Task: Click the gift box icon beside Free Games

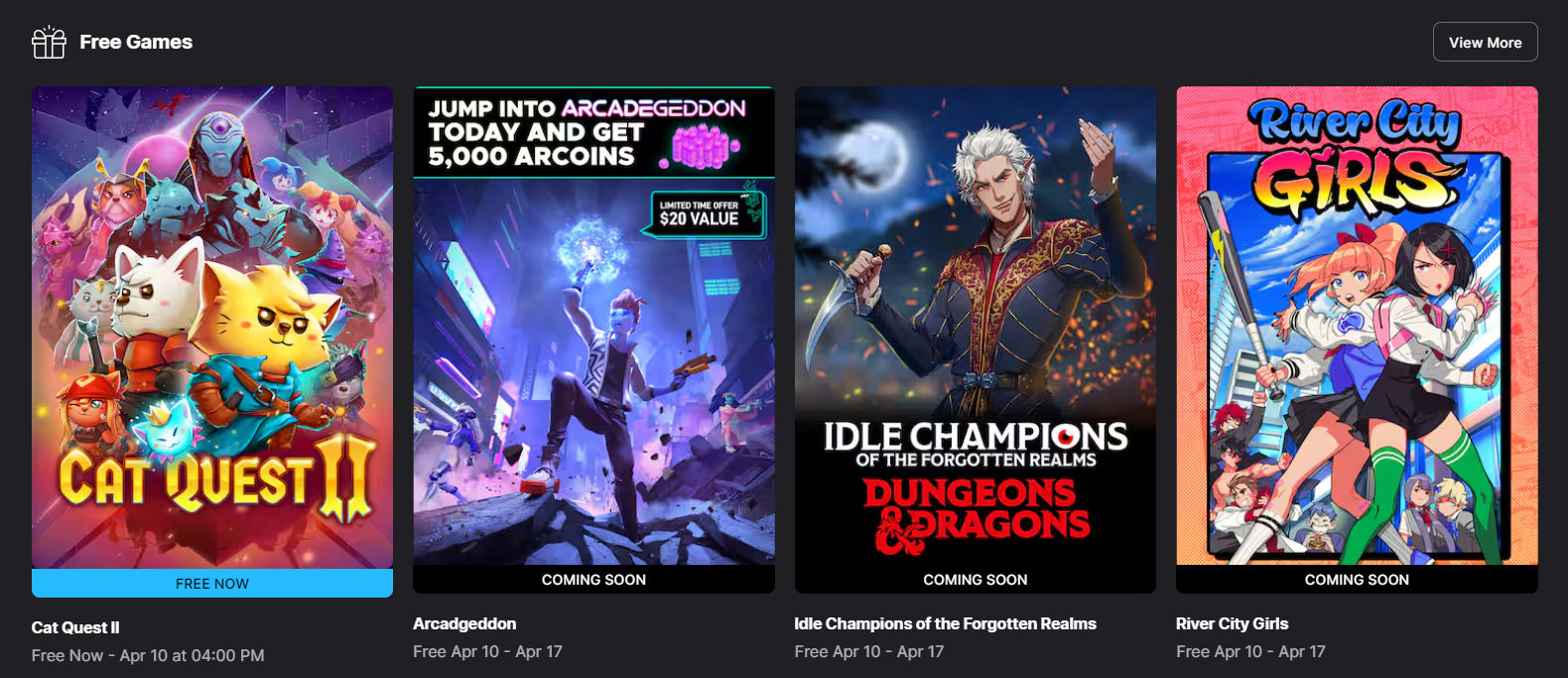Action: tap(49, 43)
